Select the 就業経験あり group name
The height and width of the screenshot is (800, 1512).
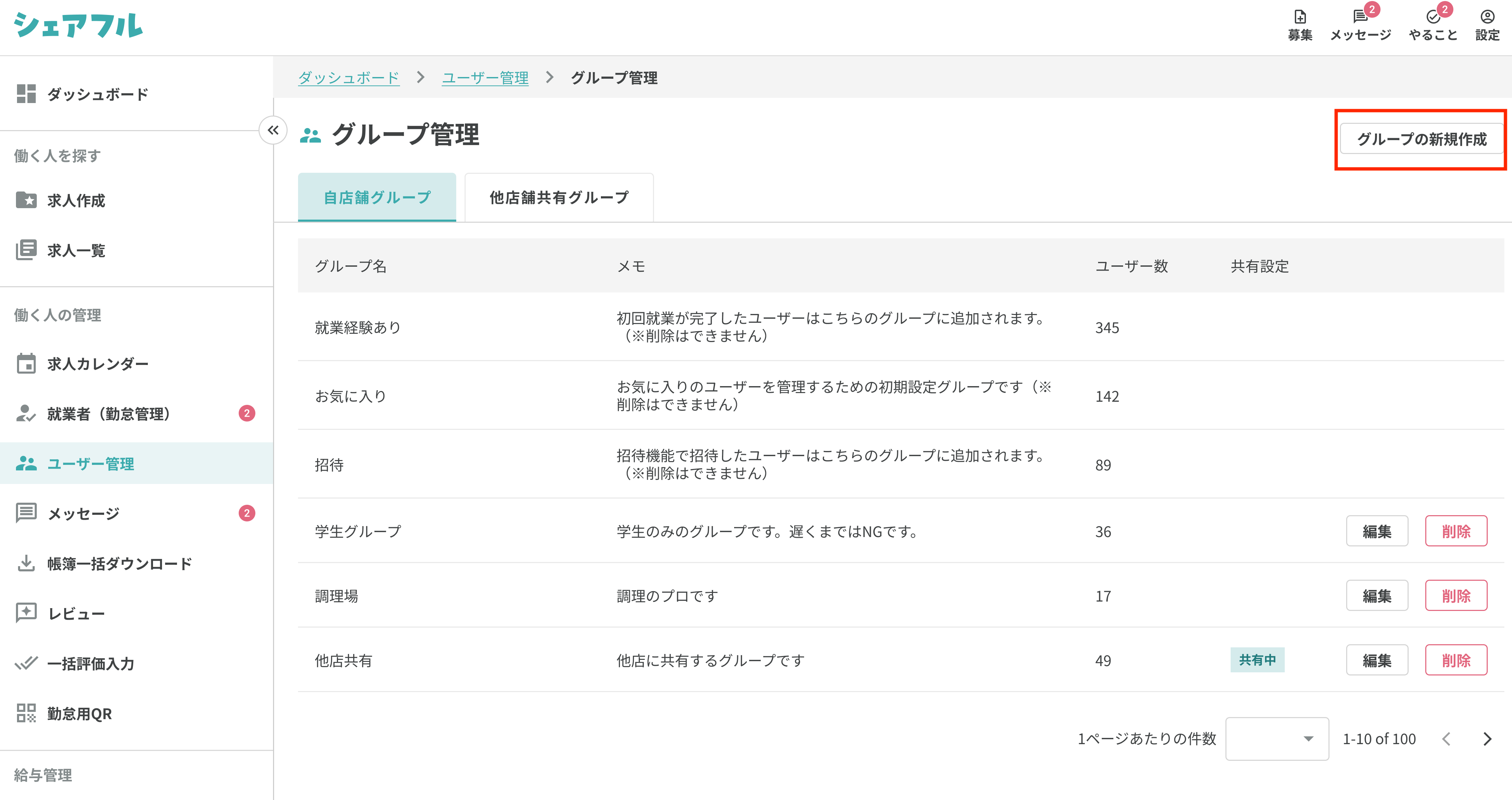click(357, 327)
